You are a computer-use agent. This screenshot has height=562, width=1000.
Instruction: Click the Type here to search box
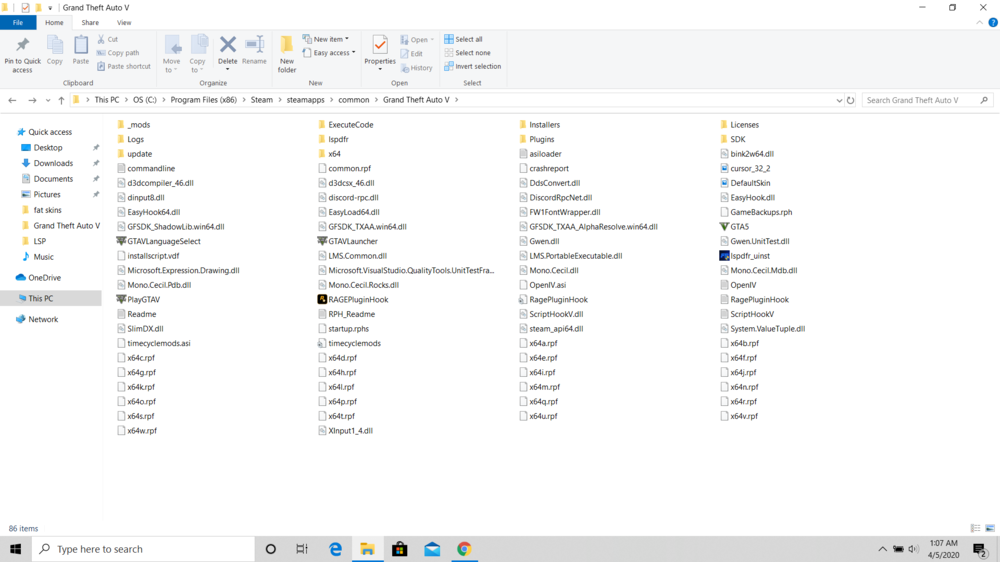click(143, 549)
